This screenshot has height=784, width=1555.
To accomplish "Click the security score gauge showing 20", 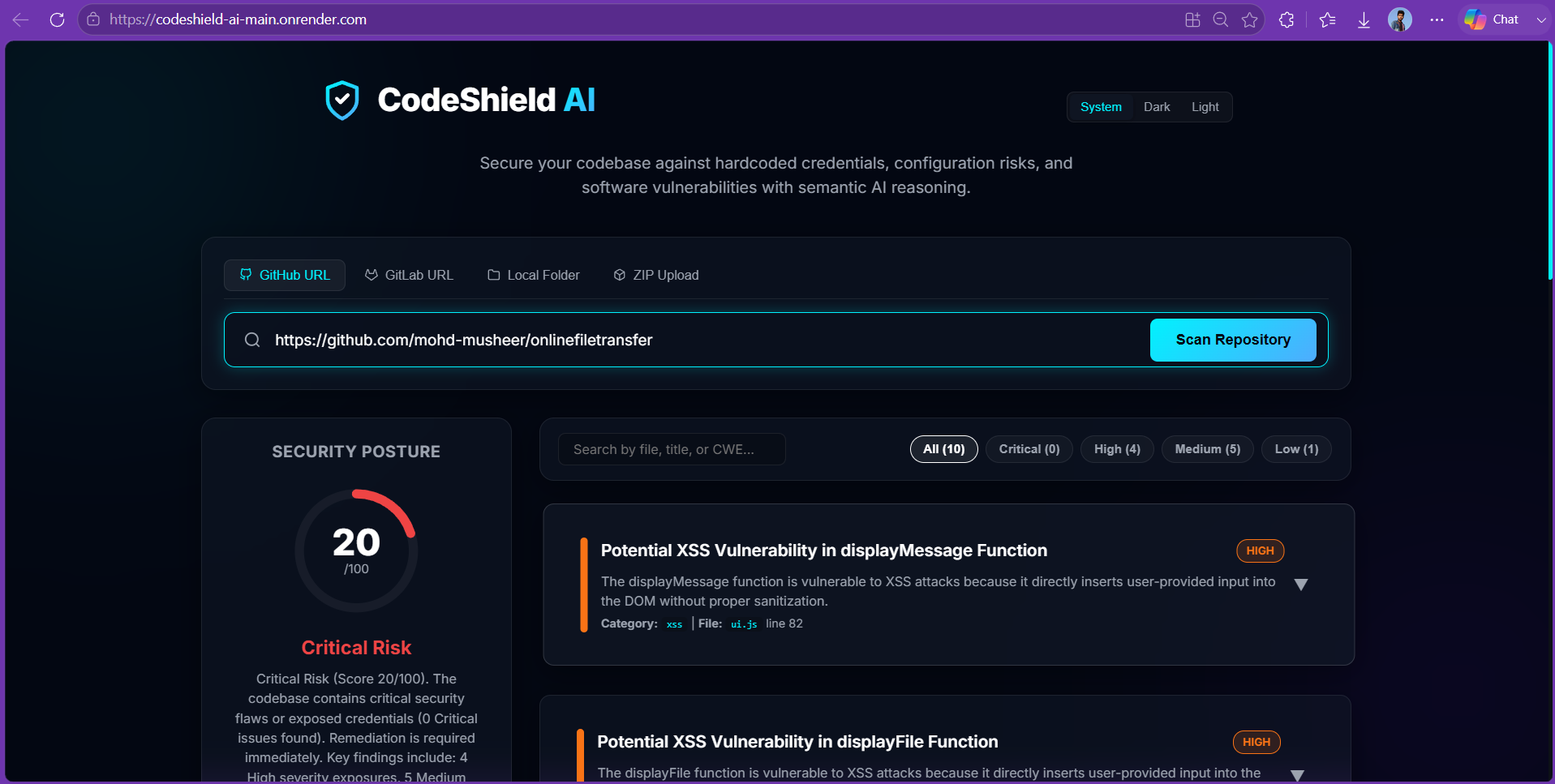I will [x=356, y=551].
